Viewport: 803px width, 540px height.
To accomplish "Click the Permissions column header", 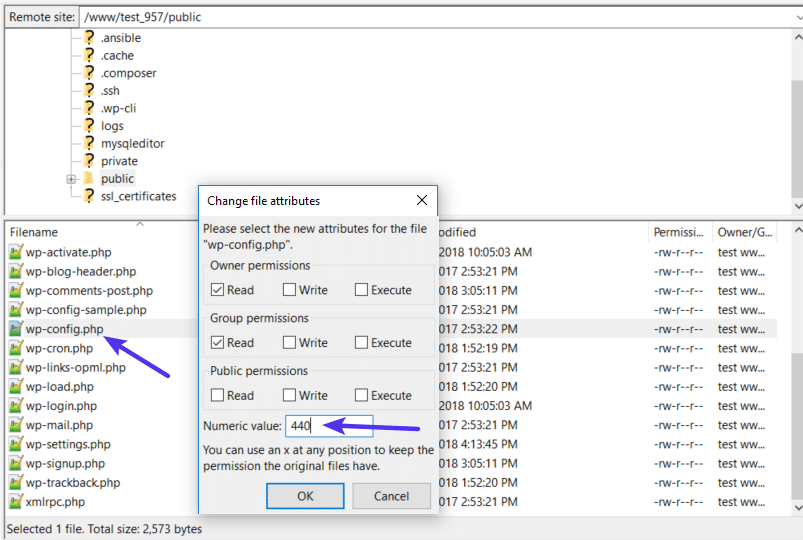I will 680,232.
